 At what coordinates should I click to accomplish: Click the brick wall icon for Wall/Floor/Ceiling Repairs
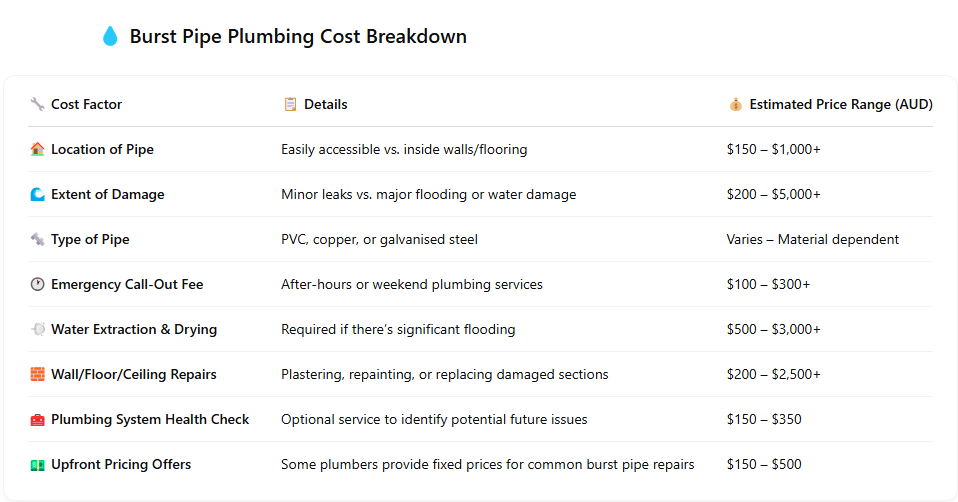tap(37, 374)
